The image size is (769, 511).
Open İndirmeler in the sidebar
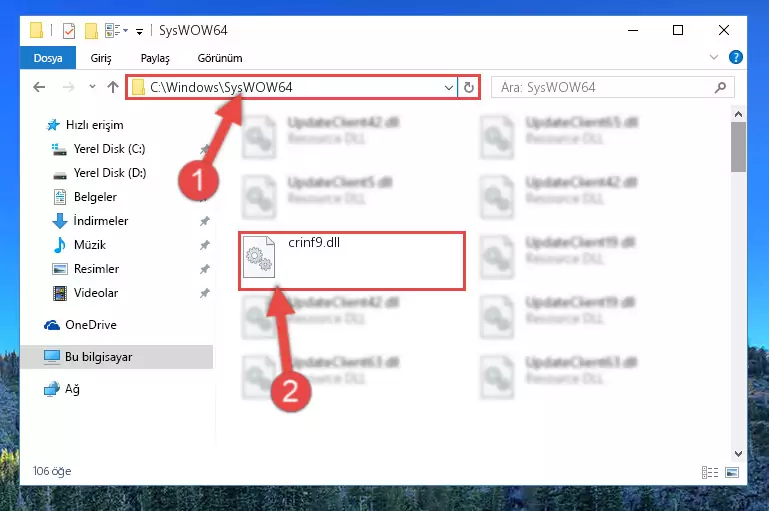tap(101, 221)
